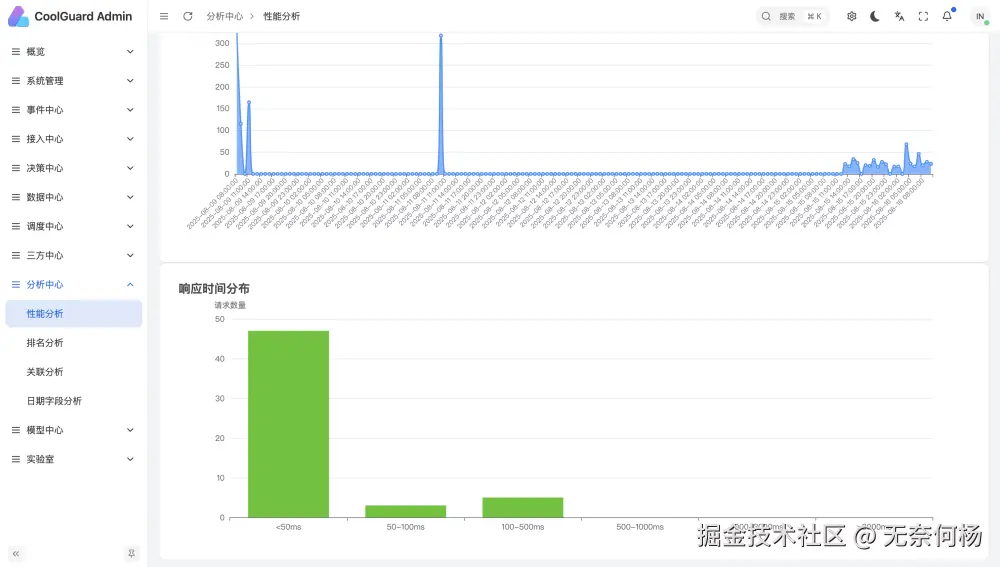The height and width of the screenshot is (567, 1000).
Task: Open the notifications bell
Action: 947,17
